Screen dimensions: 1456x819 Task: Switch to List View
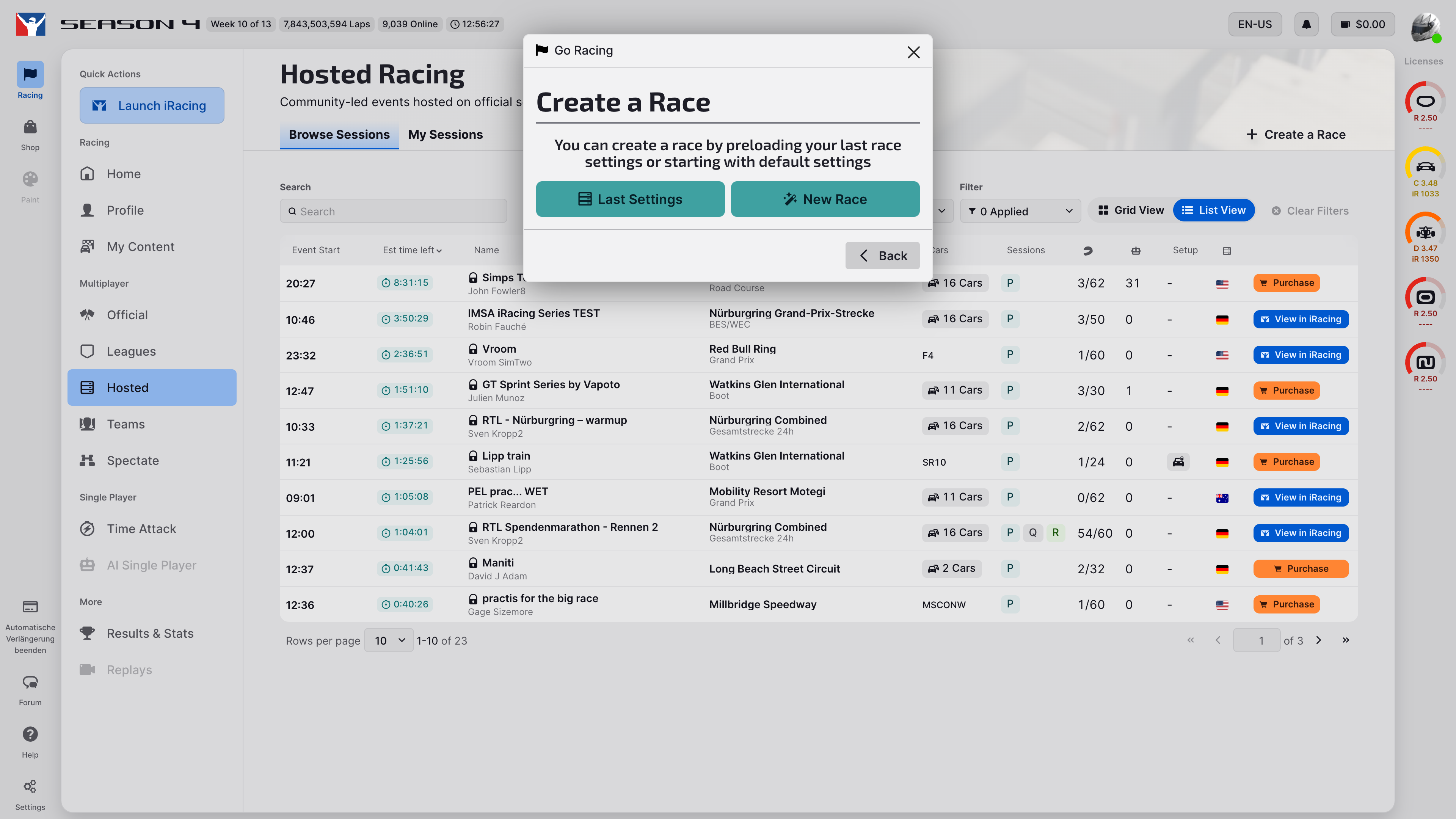point(1213,210)
